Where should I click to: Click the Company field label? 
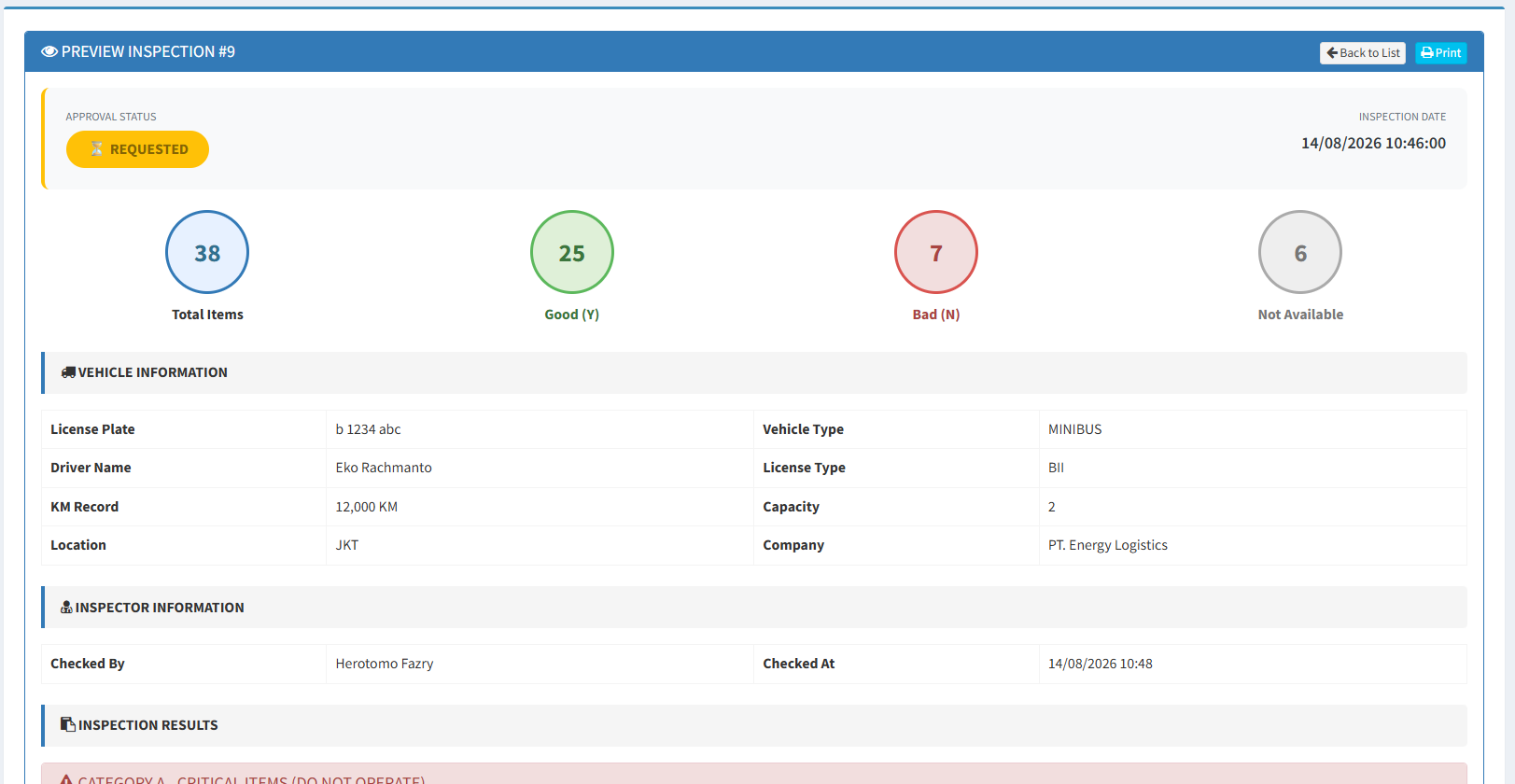point(793,545)
